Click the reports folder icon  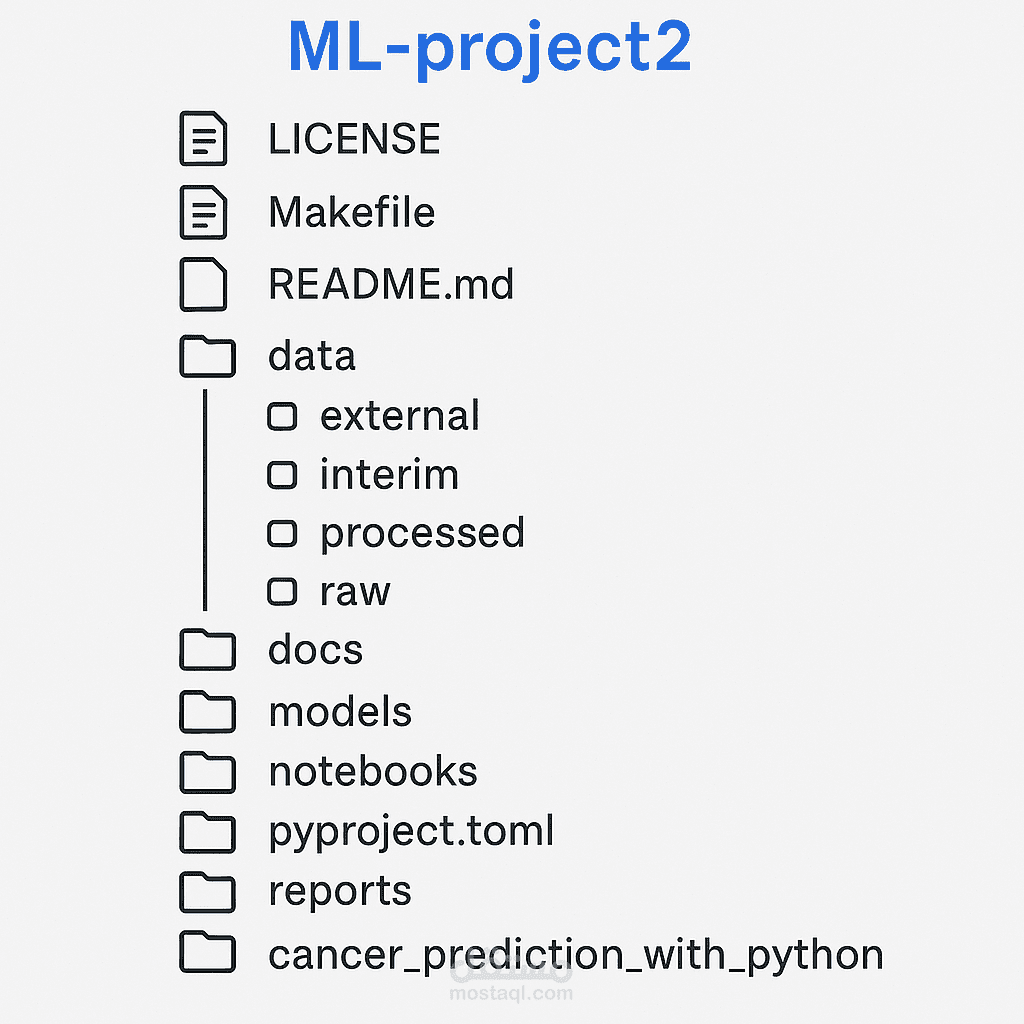click(x=207, y=892)
